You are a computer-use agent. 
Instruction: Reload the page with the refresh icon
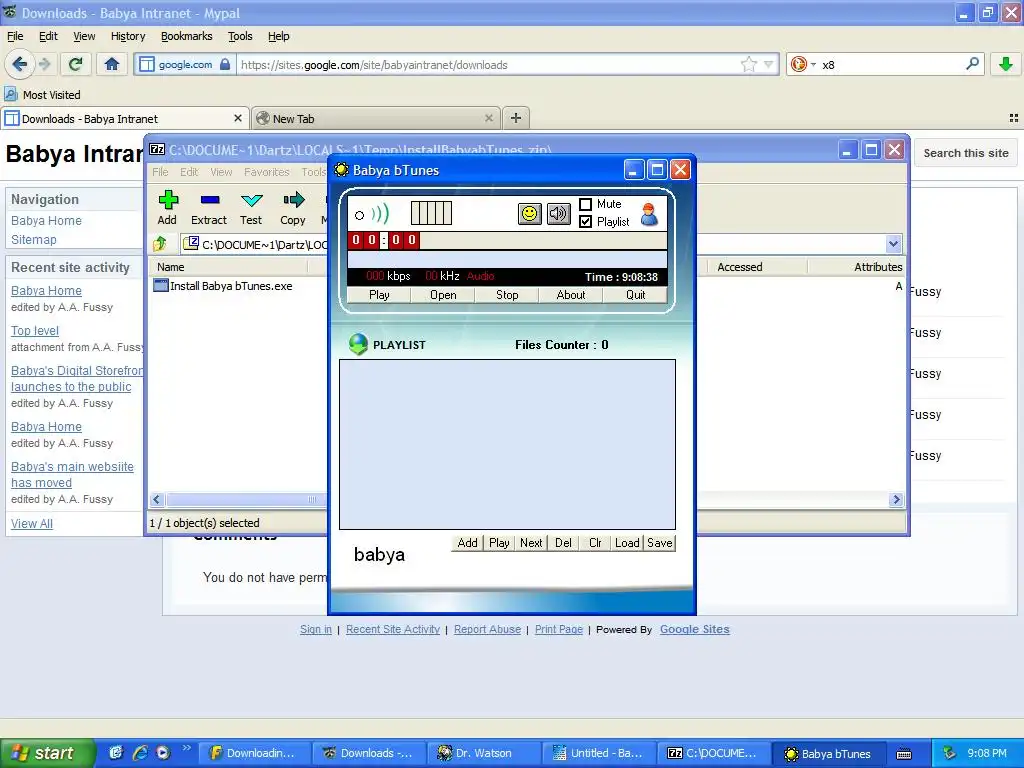click(x=76, y=64)
